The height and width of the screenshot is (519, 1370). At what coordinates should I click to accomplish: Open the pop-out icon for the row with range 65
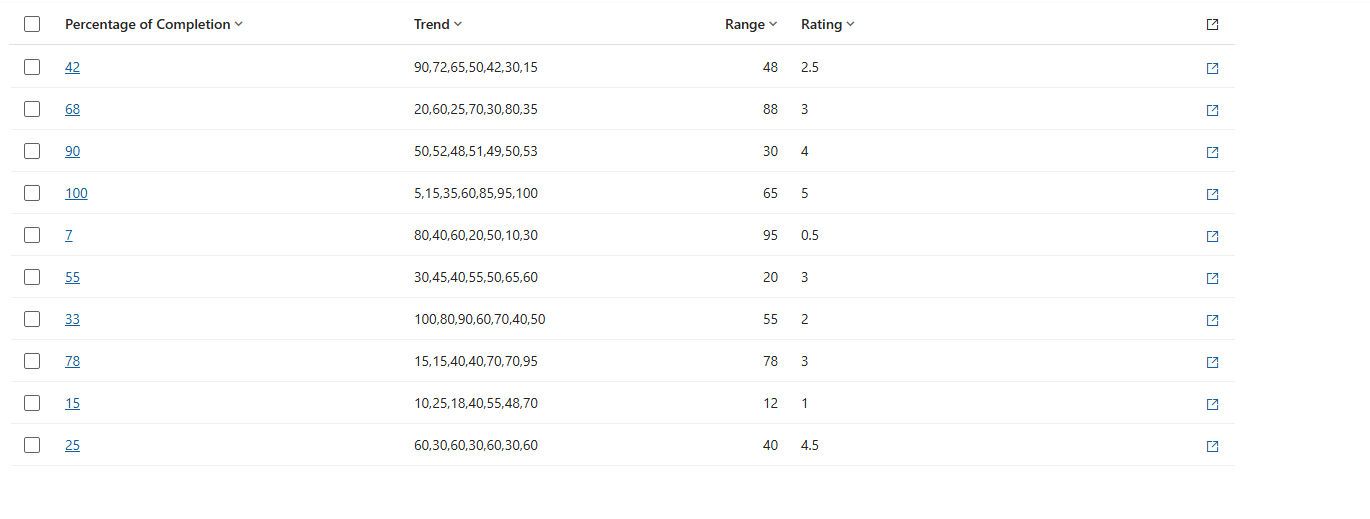point(1212,194)
